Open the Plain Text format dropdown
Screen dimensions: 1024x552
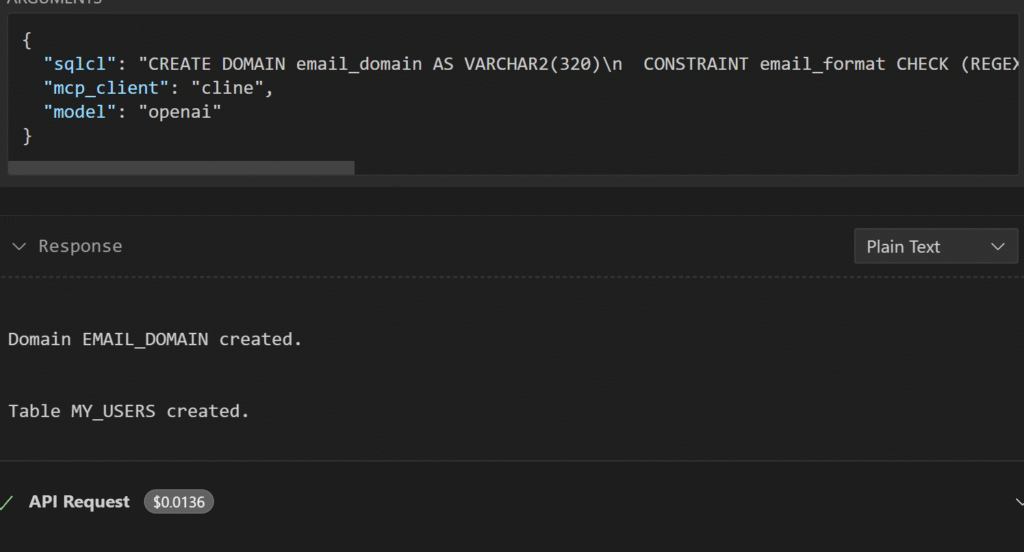tap(935, 246)
